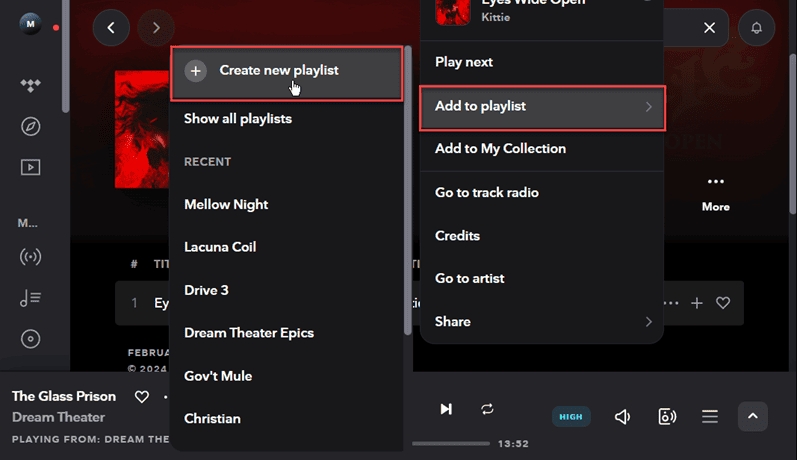Expand the Share submenu

coord(542,322)
